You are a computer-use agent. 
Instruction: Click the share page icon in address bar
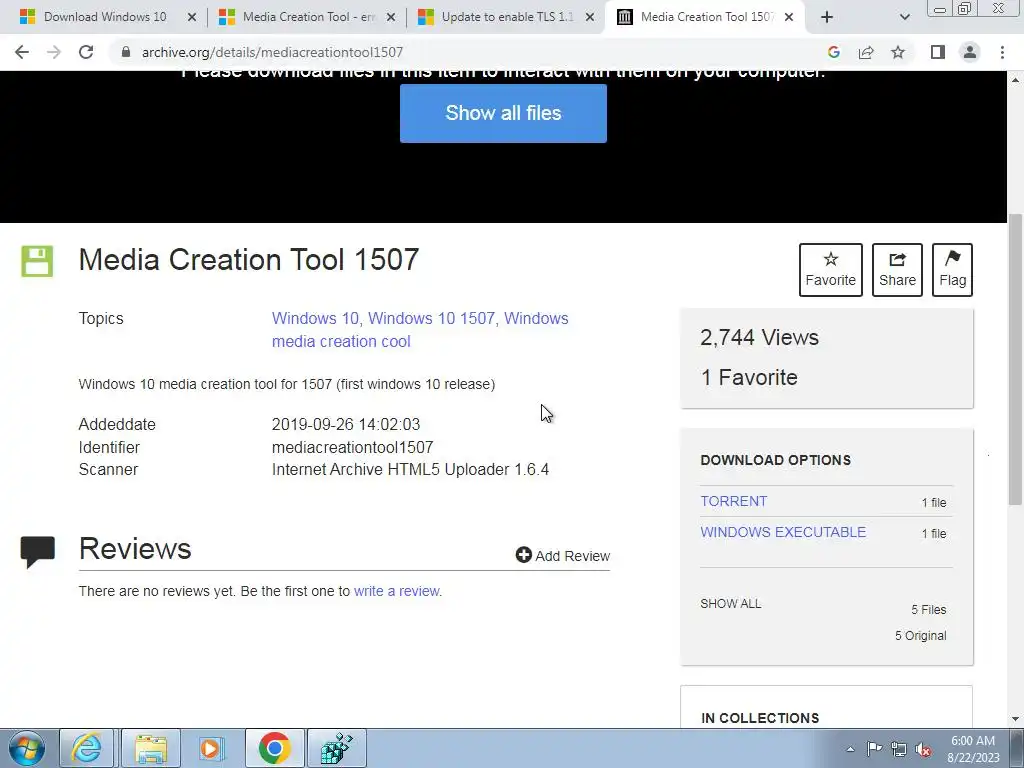coord(866,52)
